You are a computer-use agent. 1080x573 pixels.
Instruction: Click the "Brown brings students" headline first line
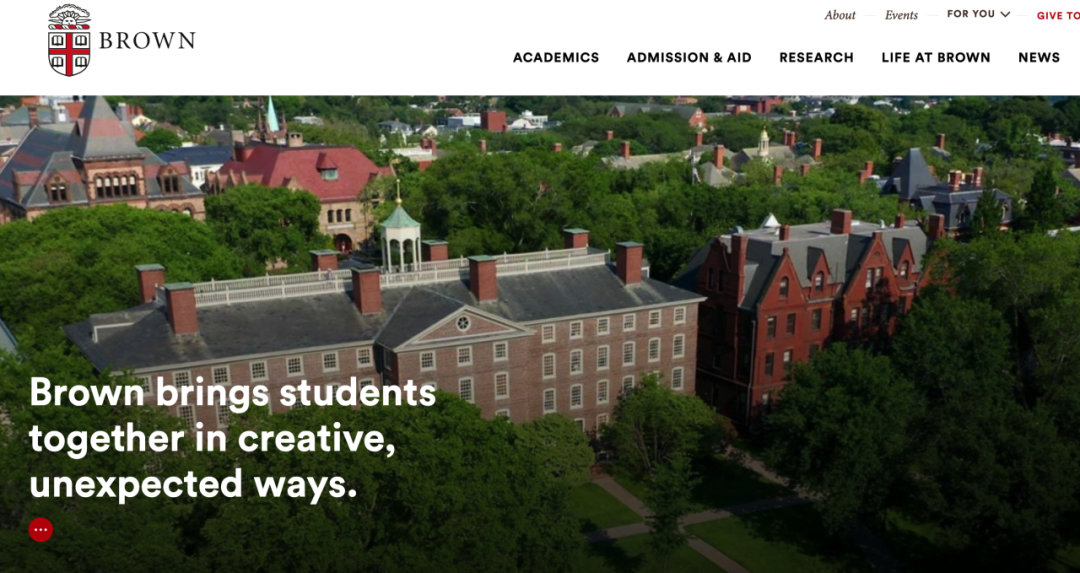(x=232, y=393)
